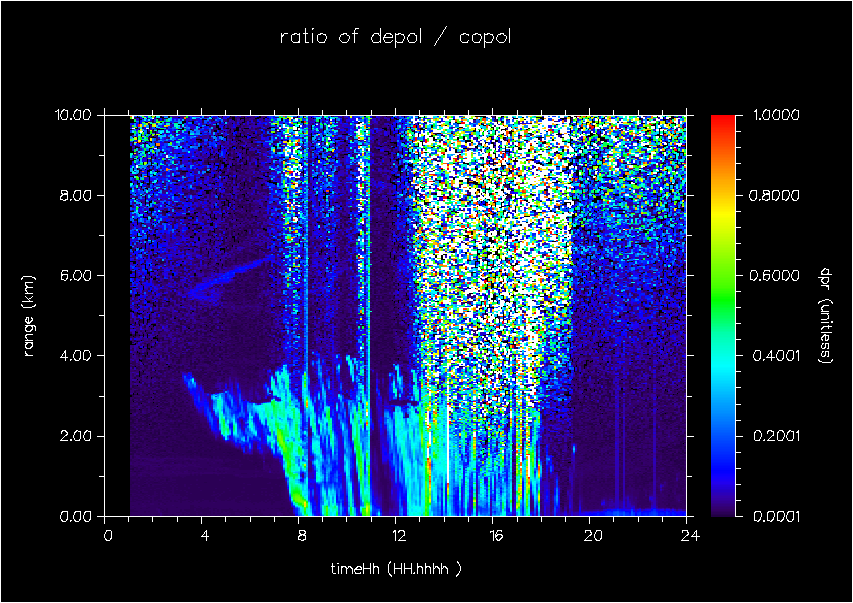Click the x-axis tick label '8'
Image resolution: width=853 pixels, height=603 pixels.
point(302,536)
